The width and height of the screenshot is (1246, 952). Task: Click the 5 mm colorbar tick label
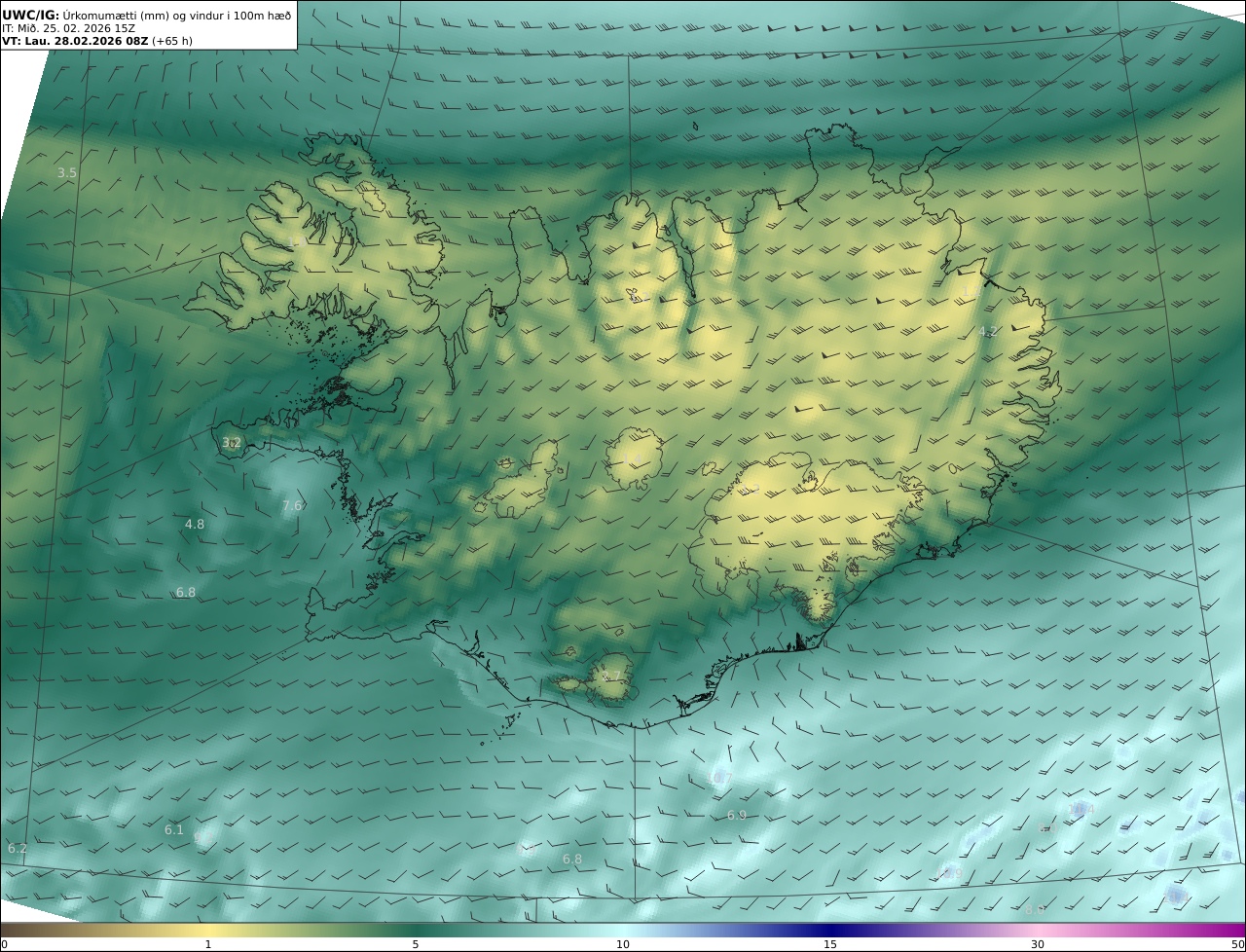(416, 944)
